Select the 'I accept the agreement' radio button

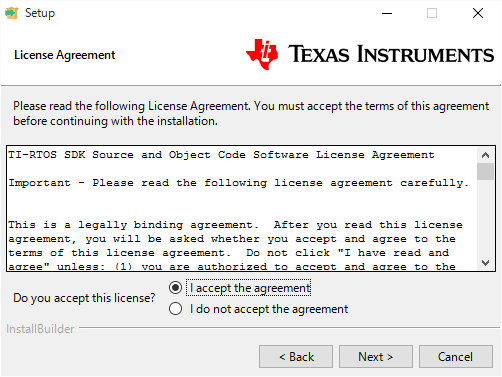pos(175,288)
